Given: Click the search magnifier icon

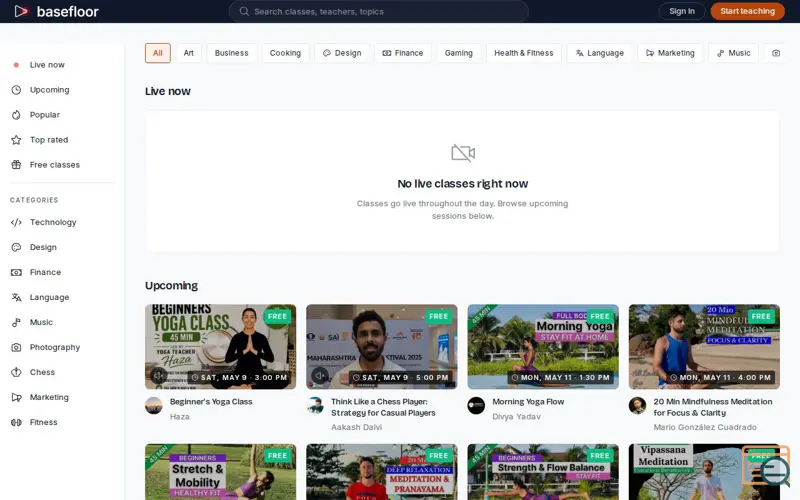Looking at the screenshot, I should [244, 11].
